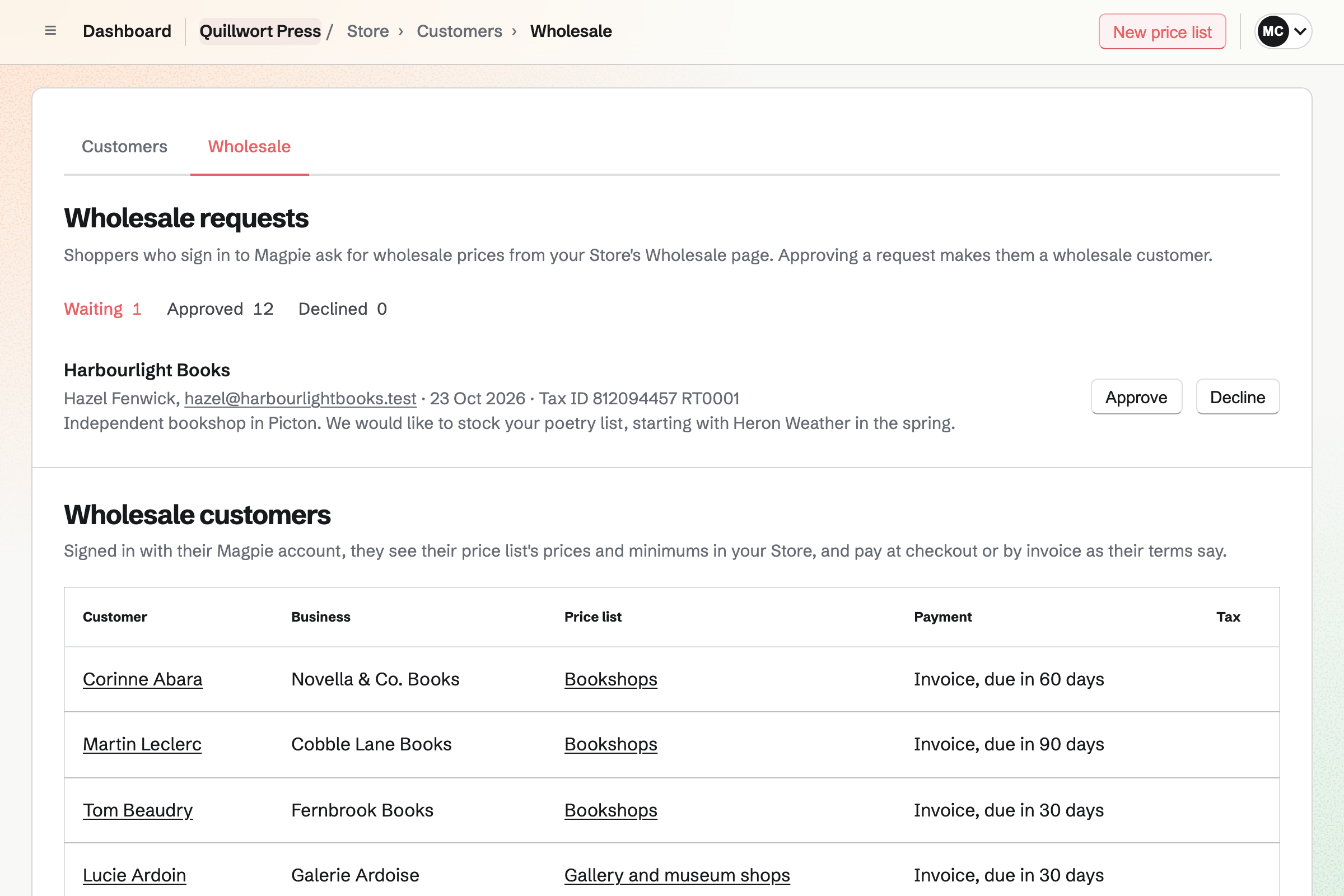Click the Wholesale customers heading

tap(197, 514)
